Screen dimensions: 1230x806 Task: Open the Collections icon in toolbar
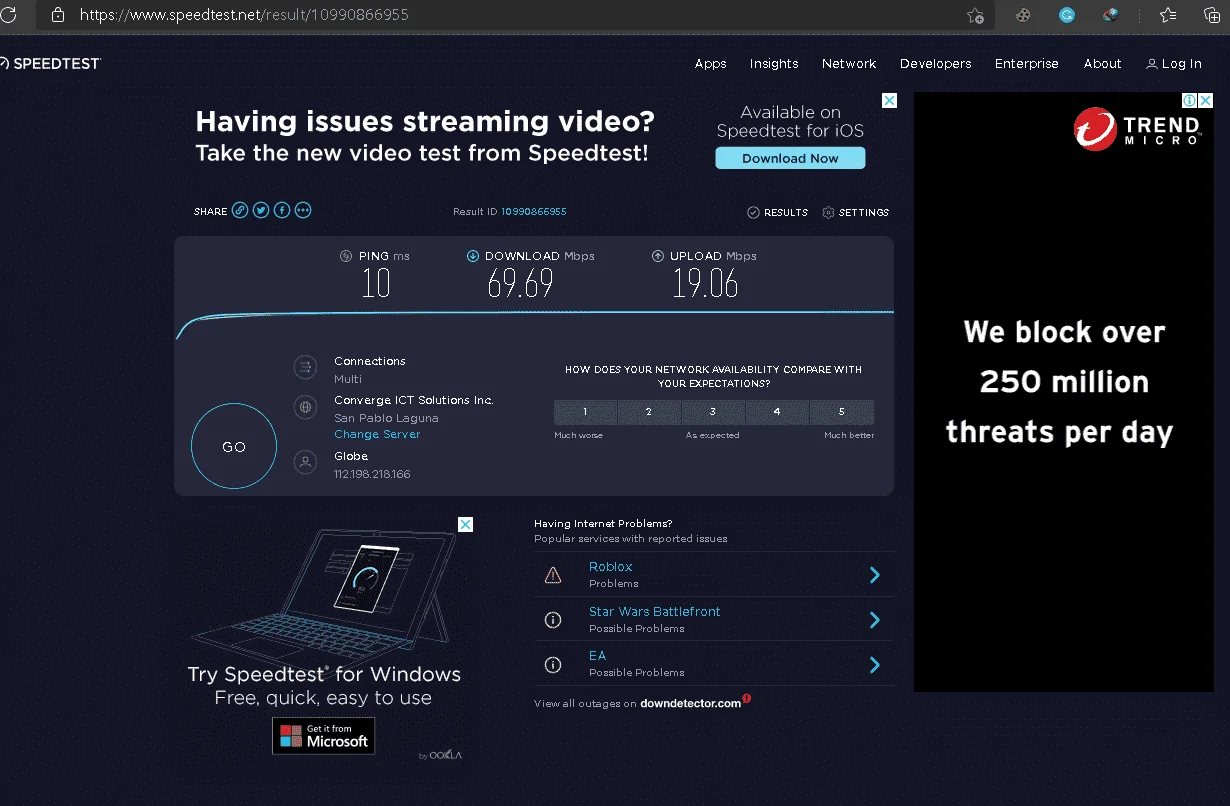tap(1212, 15)
